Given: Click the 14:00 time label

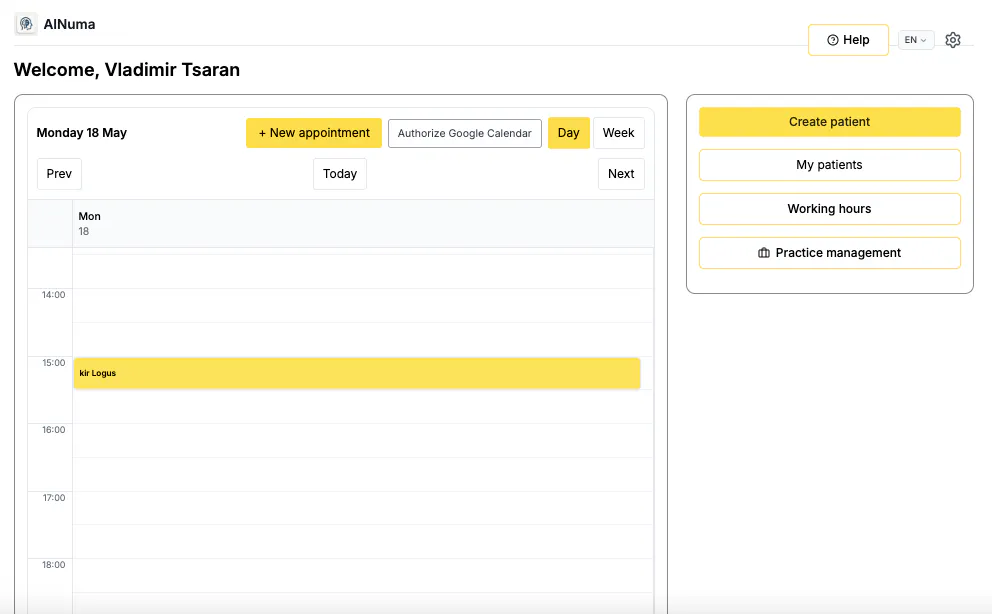Looking at the screenshot, I should tap(54, 295).
